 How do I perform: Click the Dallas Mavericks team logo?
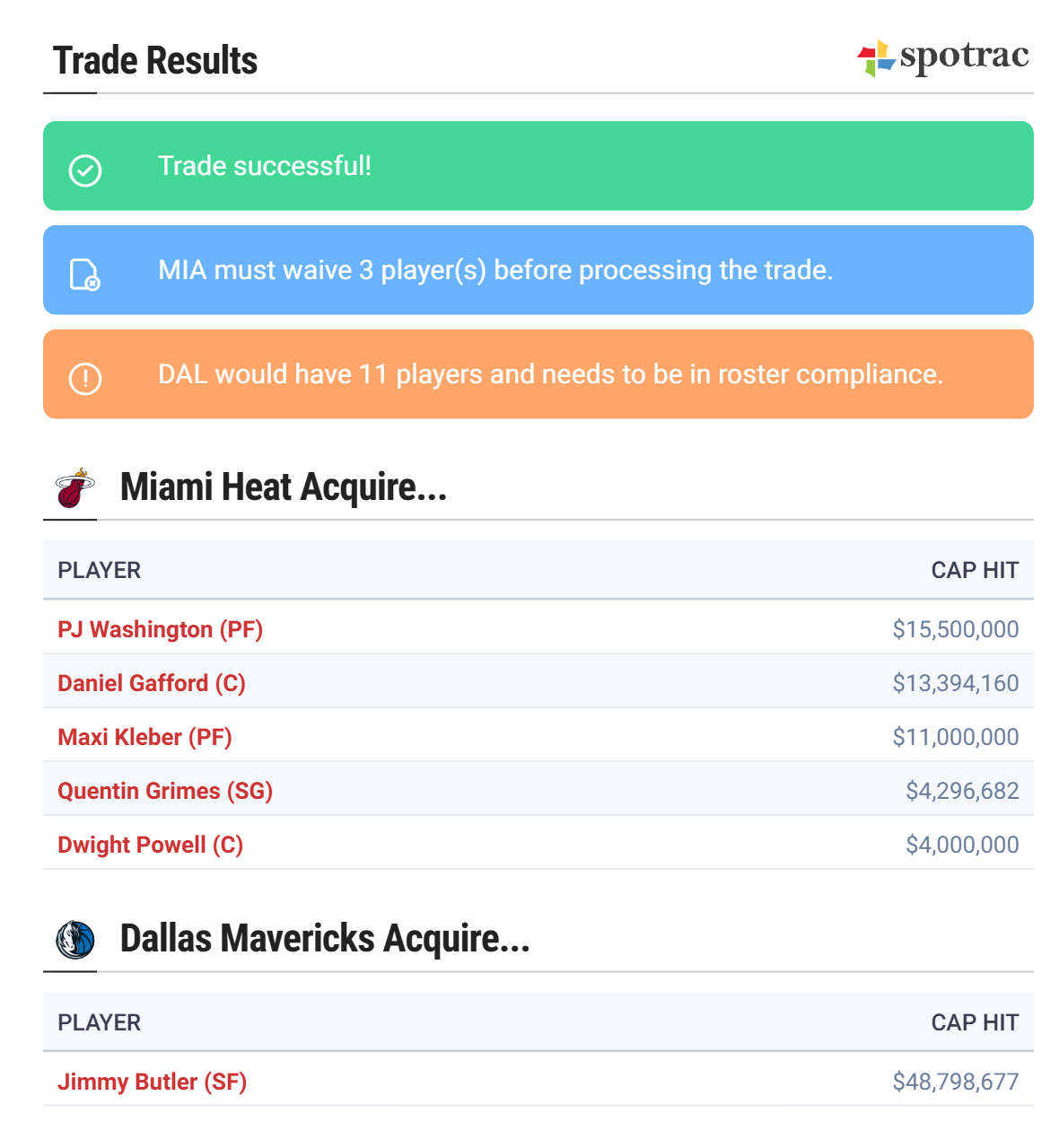coord(74,940)
